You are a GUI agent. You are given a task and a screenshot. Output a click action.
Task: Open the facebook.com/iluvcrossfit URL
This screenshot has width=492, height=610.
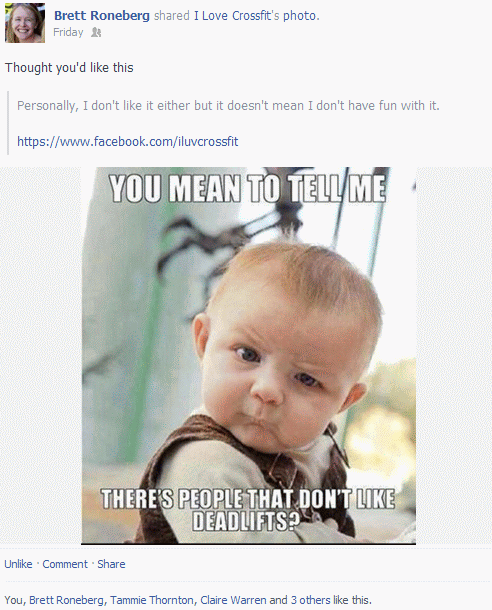point(128,141)
